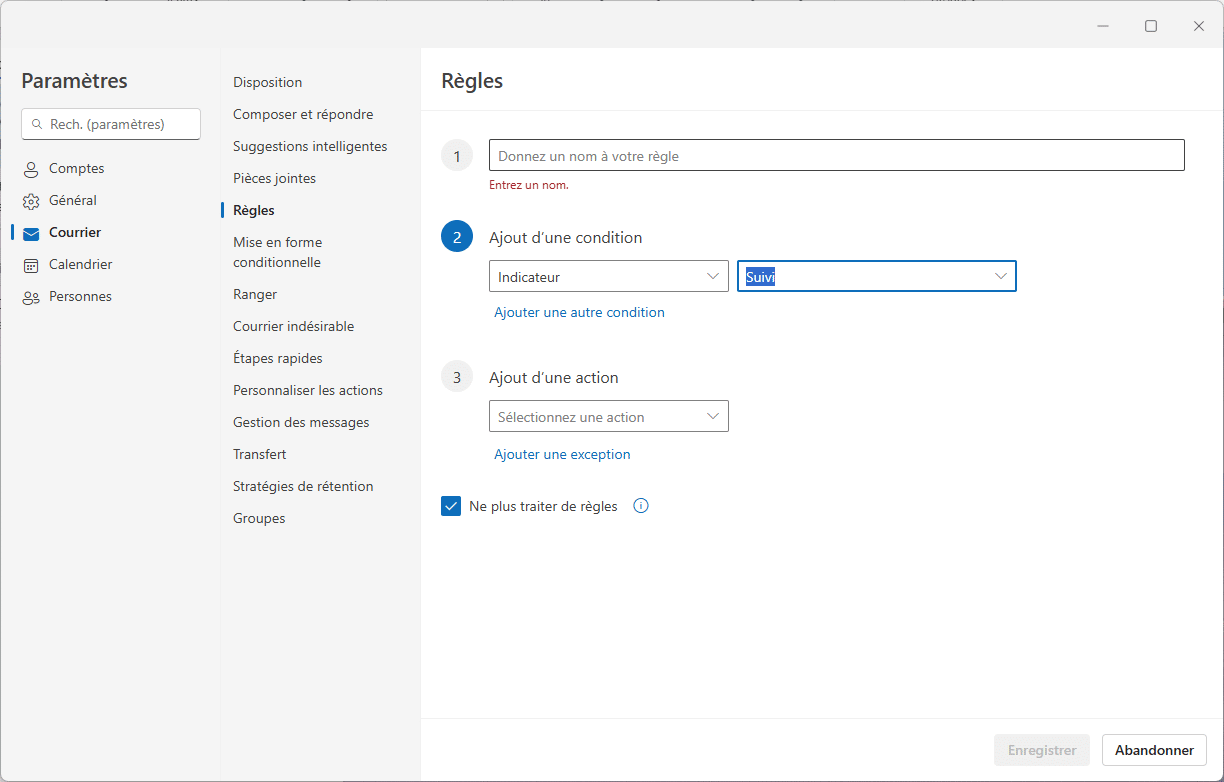This screenshot has width=1224, height=782.
Task: Click the search magnifier icon in Paramètres
Action: pyautogui.click(x=37, y=125)
